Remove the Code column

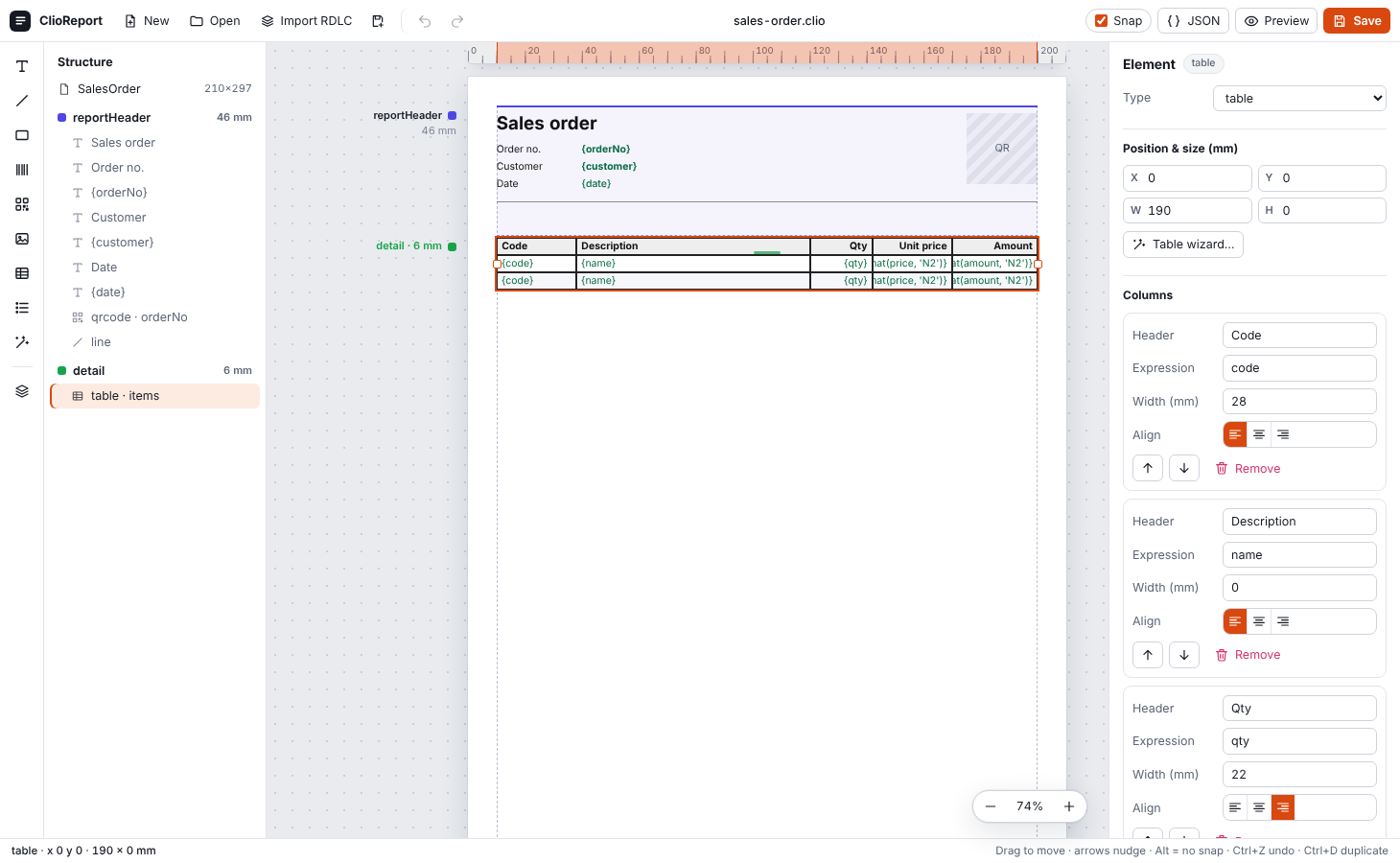click(1248, 469)
